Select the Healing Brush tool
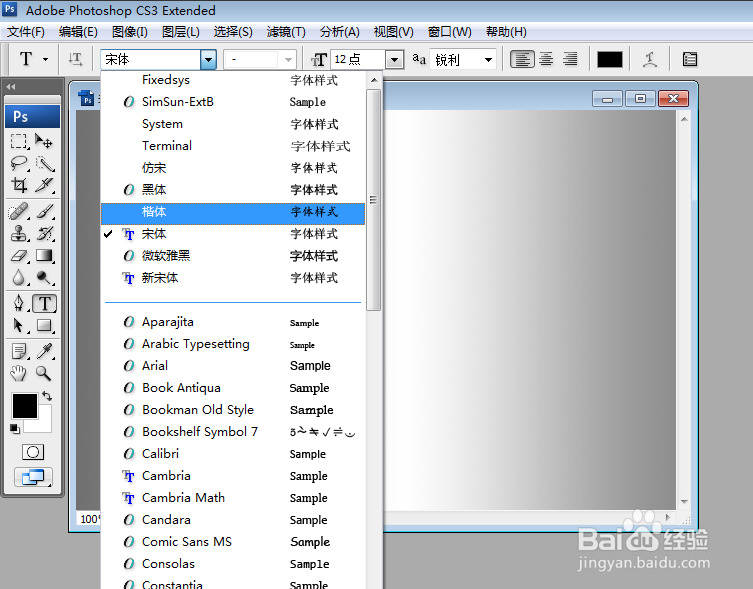 [x=19, y=211]
